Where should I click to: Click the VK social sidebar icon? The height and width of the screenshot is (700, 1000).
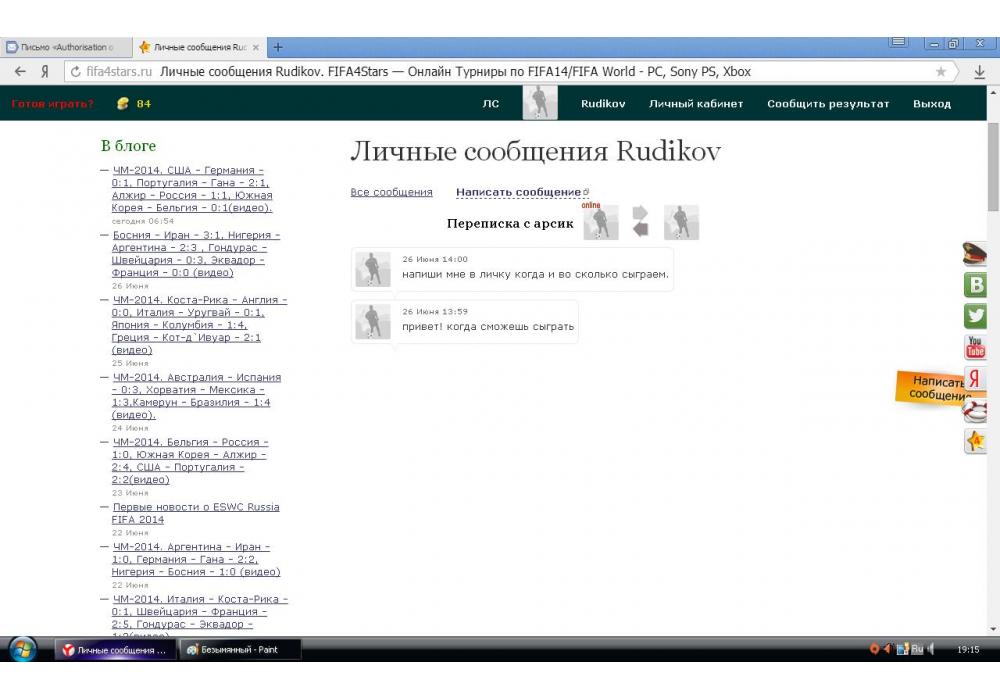(975, 285)
